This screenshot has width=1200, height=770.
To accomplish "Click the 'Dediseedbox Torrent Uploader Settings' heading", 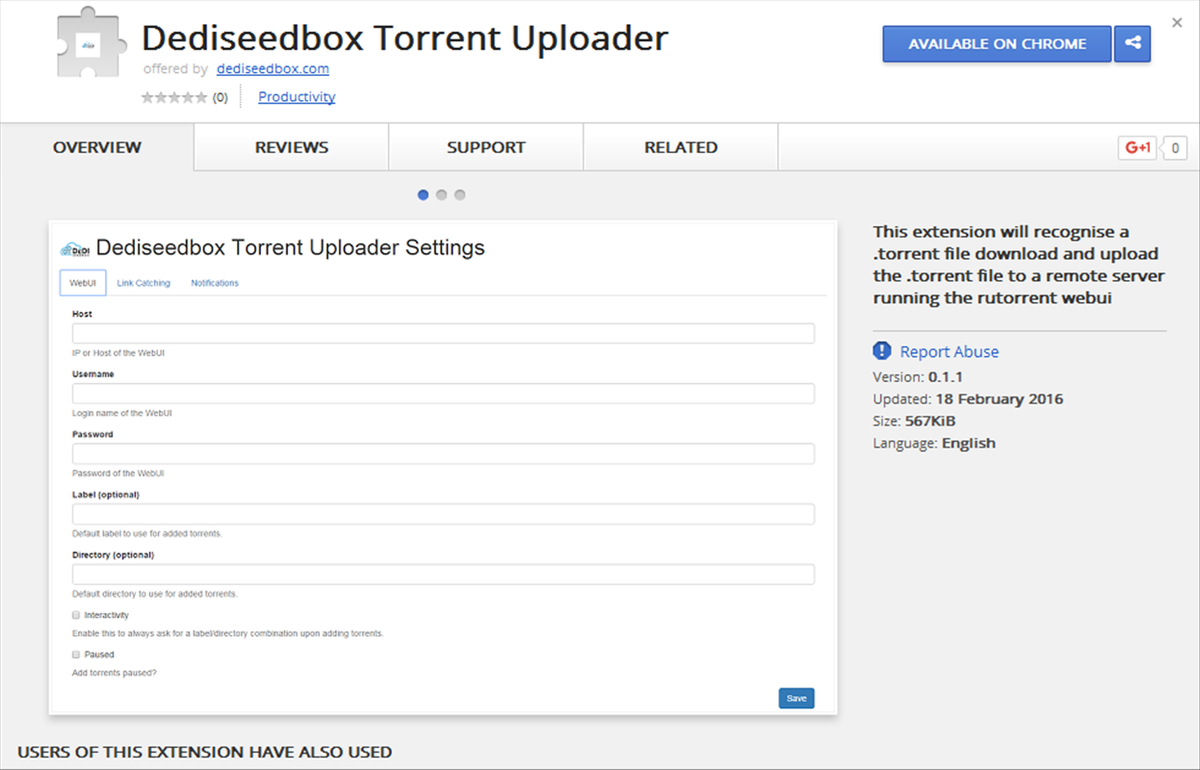I will (x=290, y=248).
